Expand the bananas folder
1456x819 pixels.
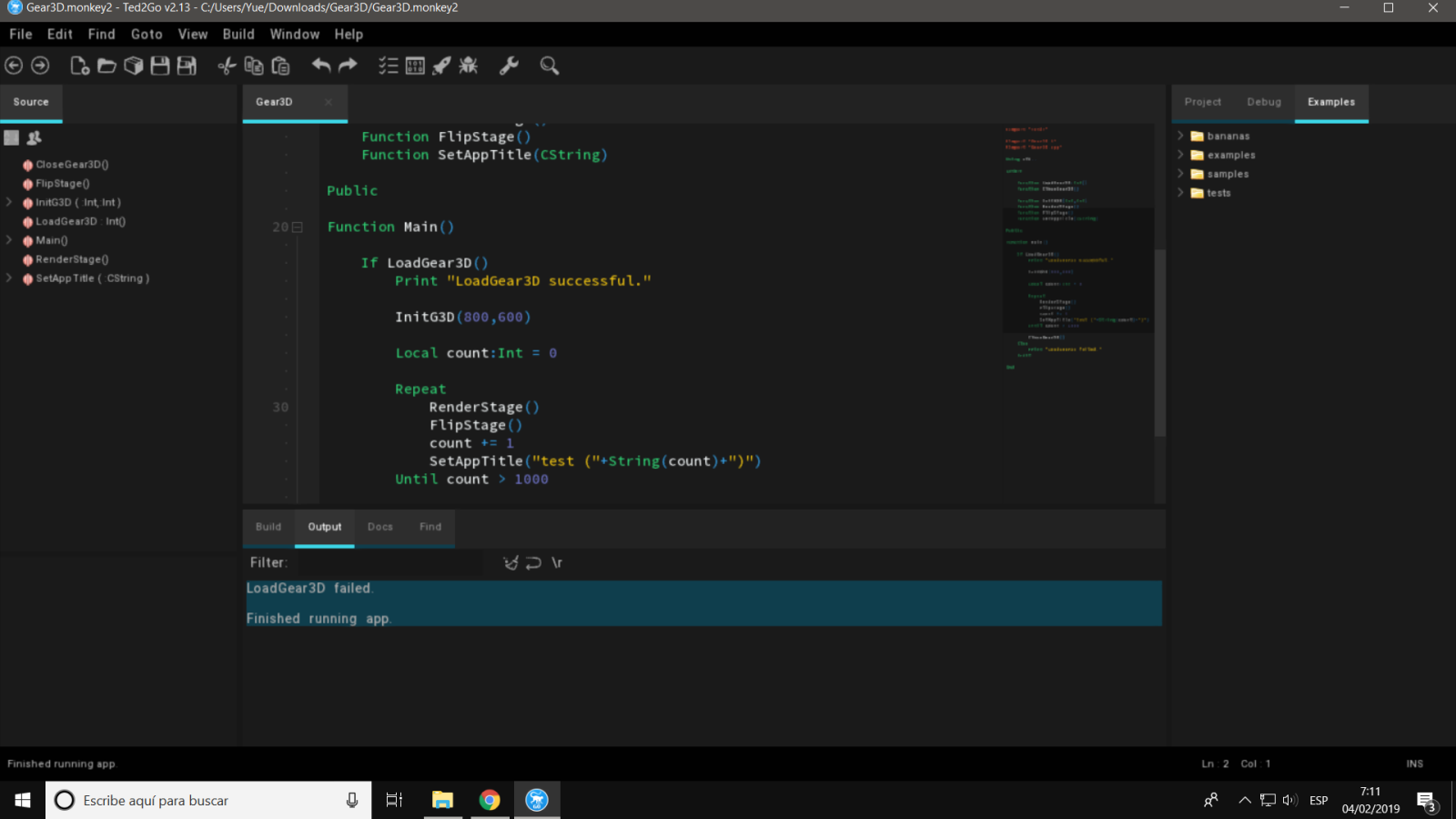1180,136
